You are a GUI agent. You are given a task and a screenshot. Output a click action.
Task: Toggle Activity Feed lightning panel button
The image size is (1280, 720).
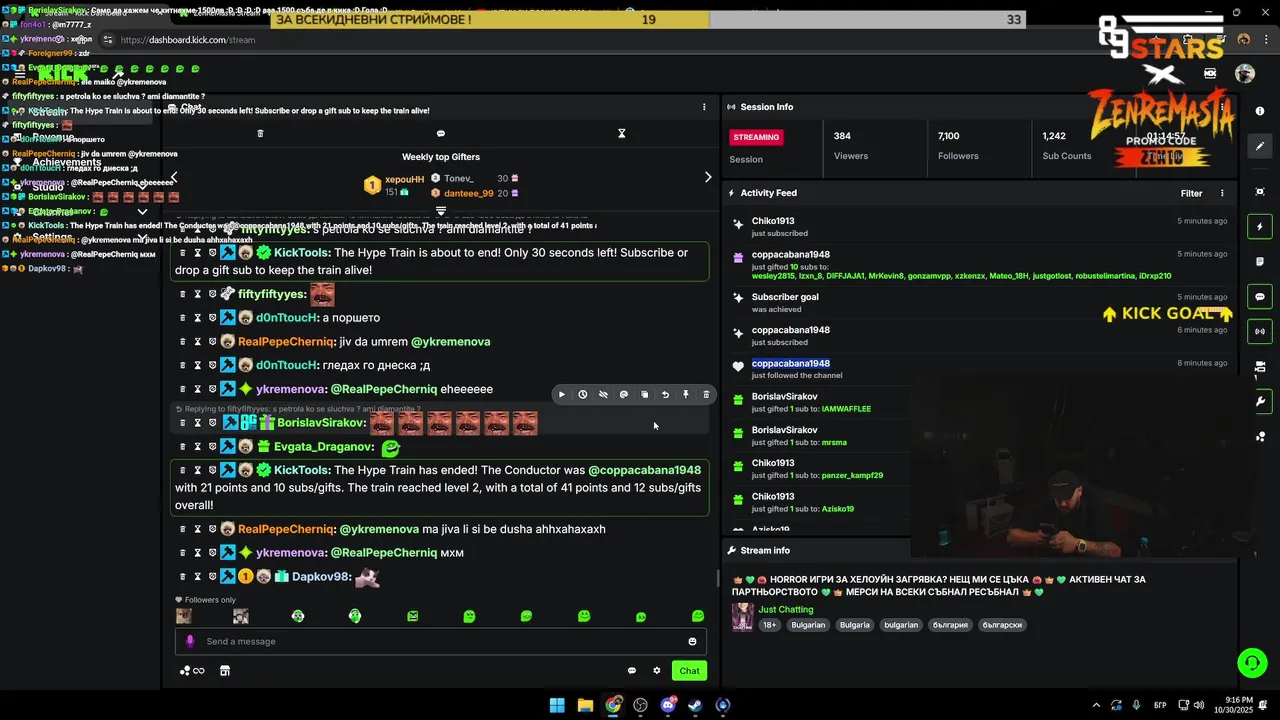1260,227
